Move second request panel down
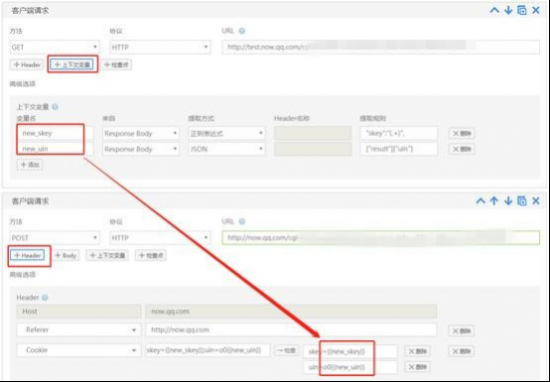Viewport: 550px width, 382px height. pyautogui.click(x=508, y=201)
